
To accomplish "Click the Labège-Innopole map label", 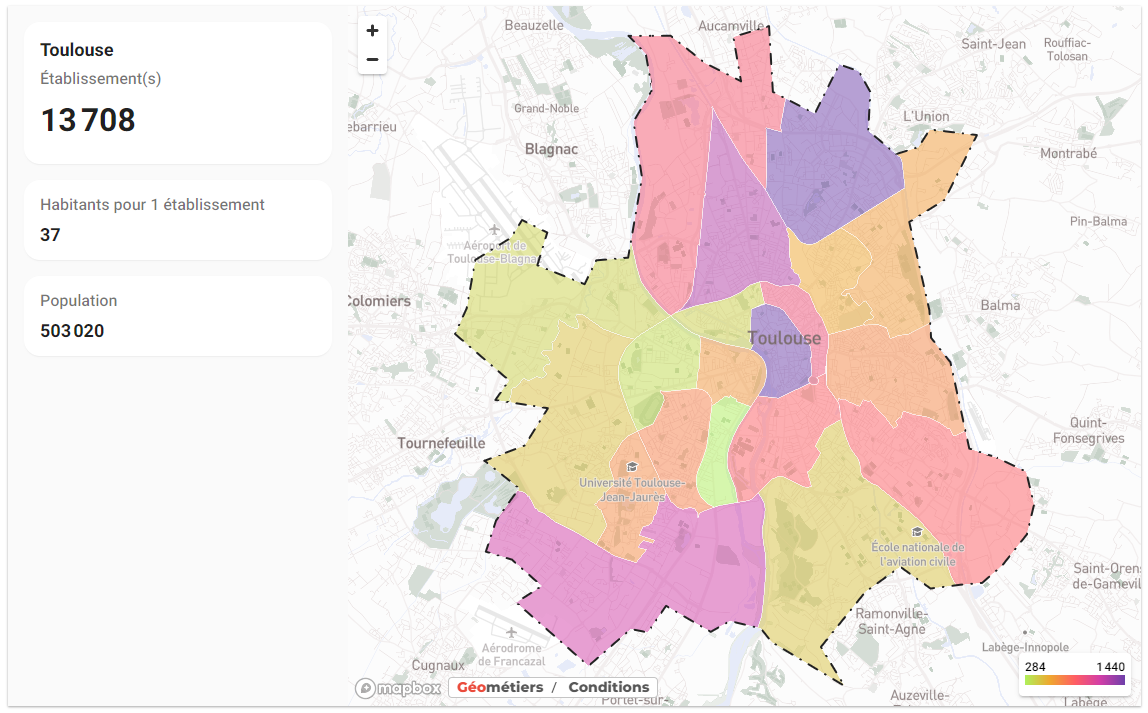I will (x=1025, y=647).
